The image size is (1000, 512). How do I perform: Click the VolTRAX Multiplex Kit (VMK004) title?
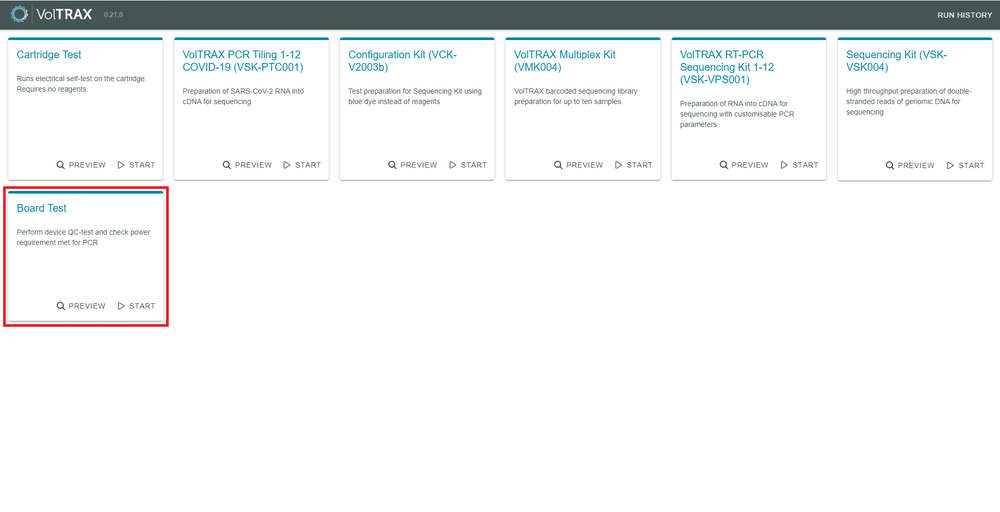pos(564,61)
